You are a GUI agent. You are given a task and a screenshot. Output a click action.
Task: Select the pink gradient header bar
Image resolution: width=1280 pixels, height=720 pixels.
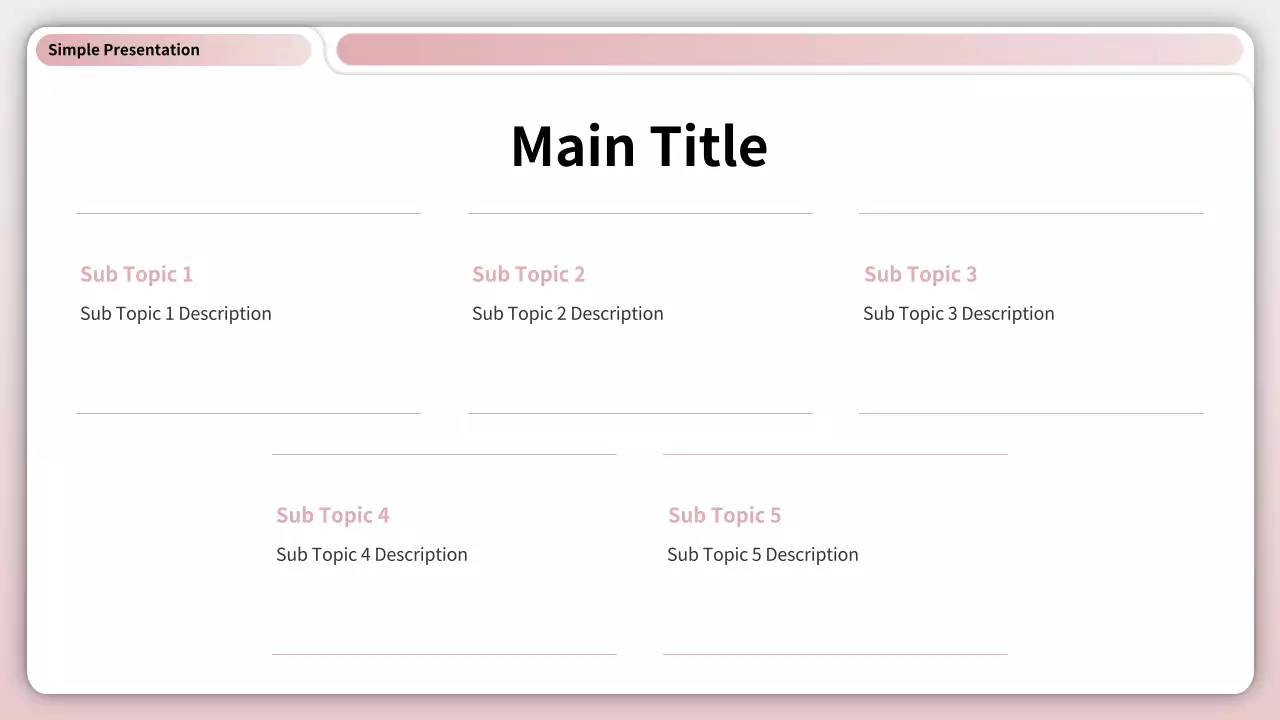click(788, 50)
